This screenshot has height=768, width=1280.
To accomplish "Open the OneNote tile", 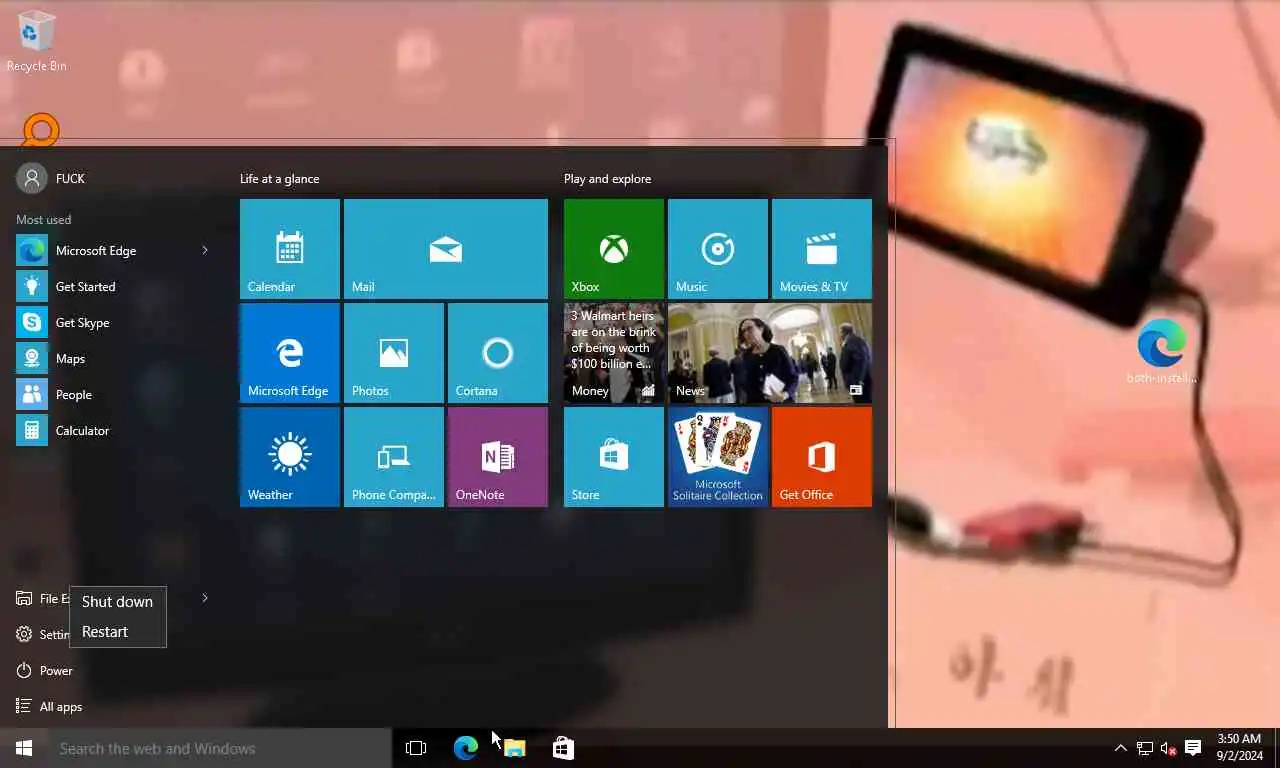I will click(x=498, y=457).
